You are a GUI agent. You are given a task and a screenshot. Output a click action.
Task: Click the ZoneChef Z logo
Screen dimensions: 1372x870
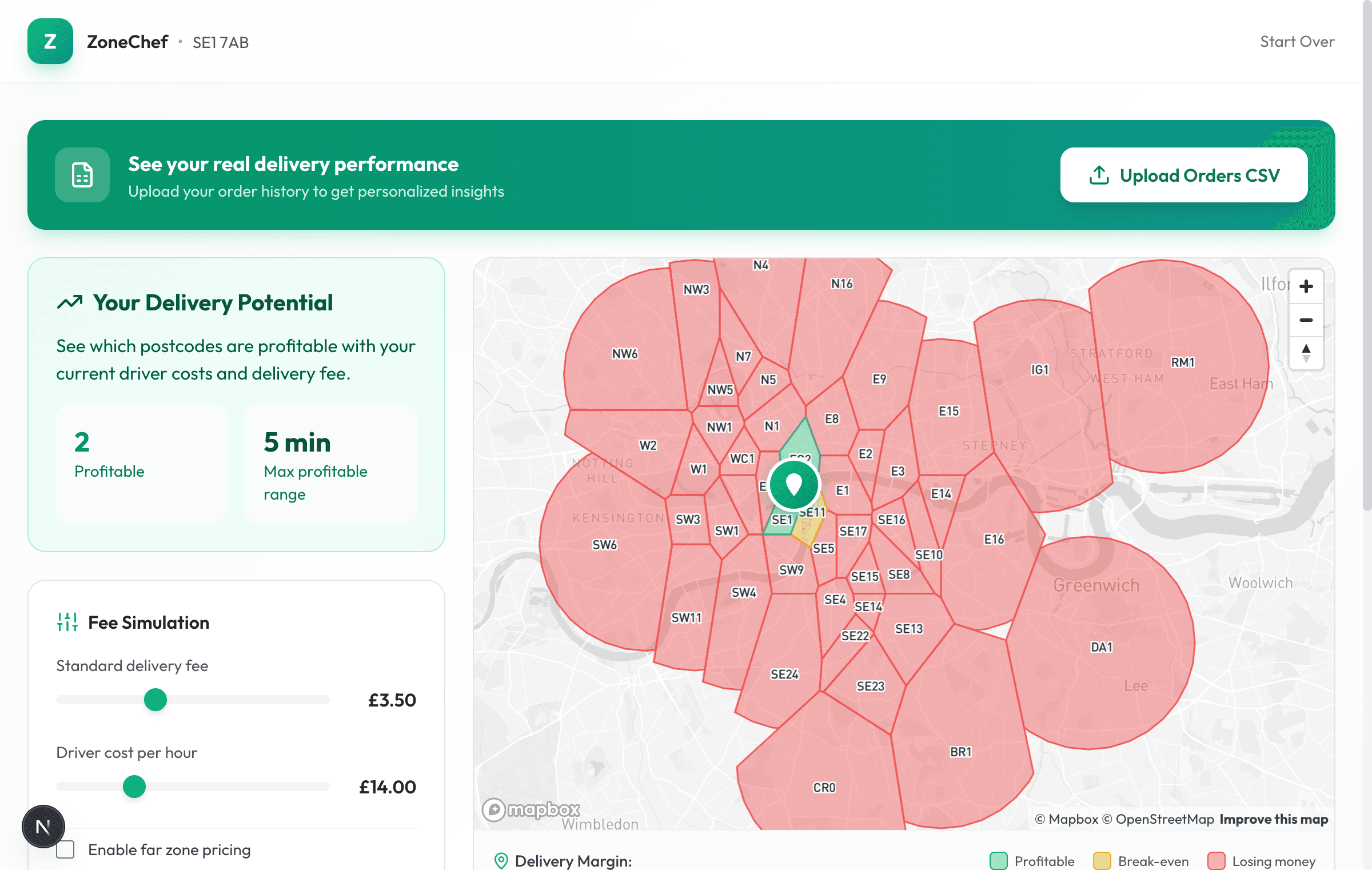49,41
